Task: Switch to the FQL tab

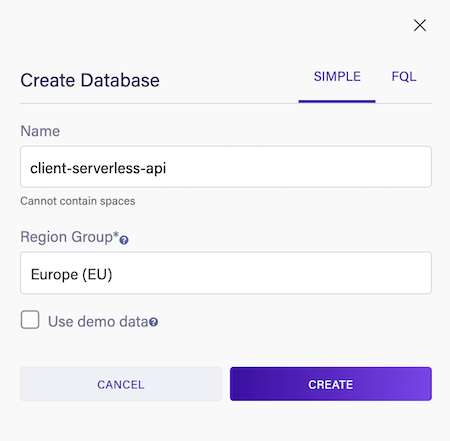Action: point(404,77)
